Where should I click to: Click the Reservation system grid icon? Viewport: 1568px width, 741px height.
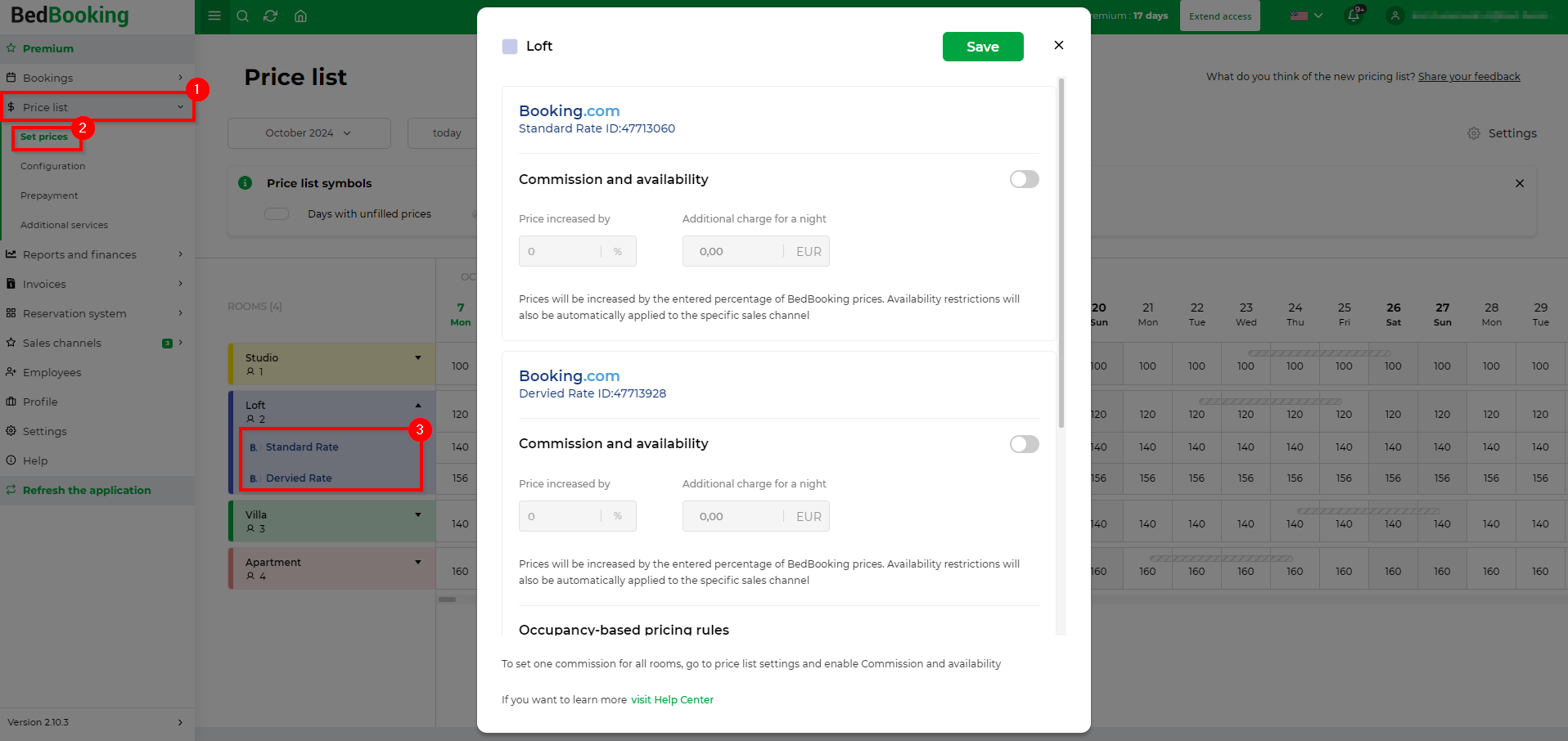click(x=11, y=313)
